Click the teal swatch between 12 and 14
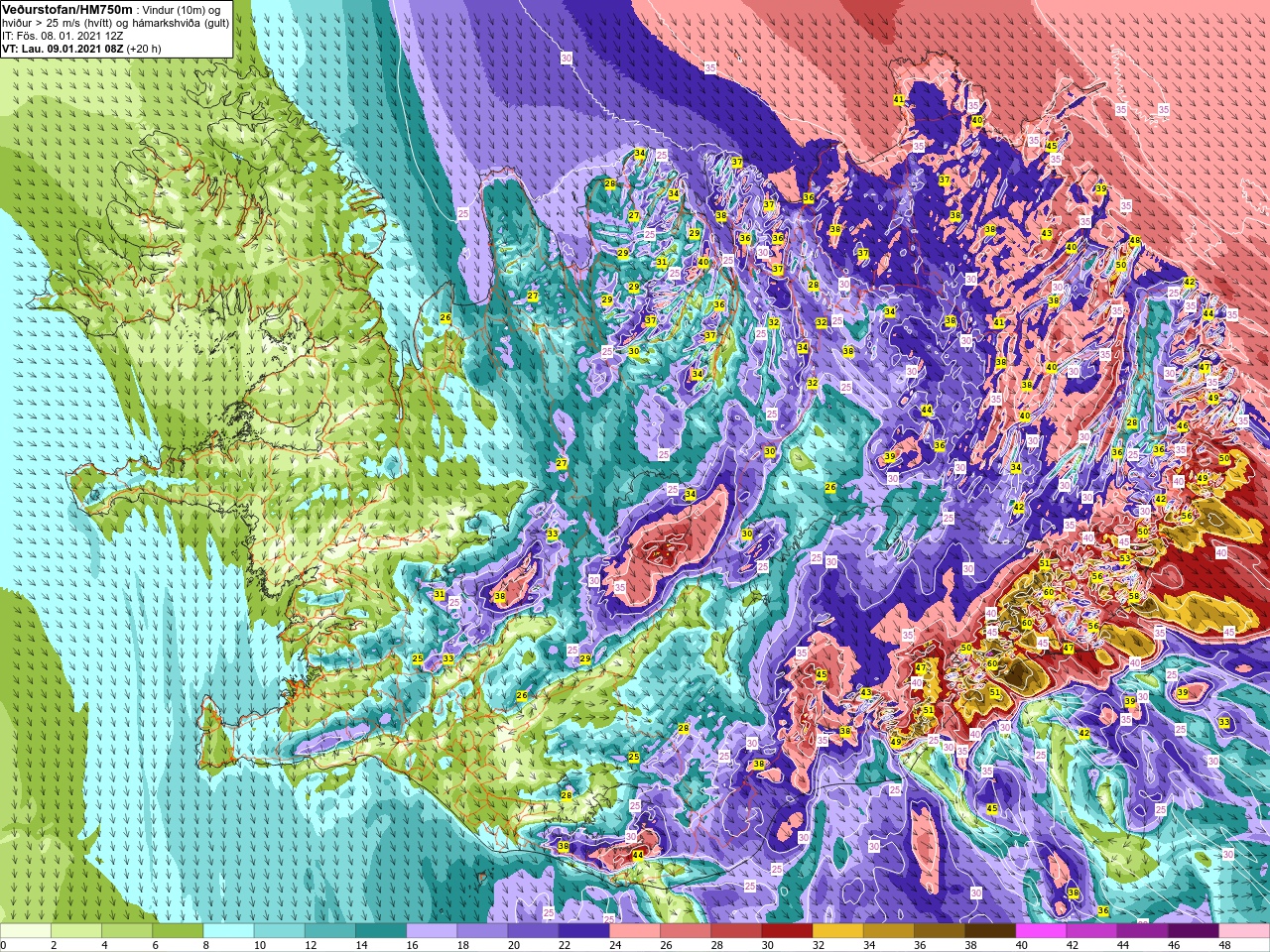Screen dimensions: 1270x952 329,930
